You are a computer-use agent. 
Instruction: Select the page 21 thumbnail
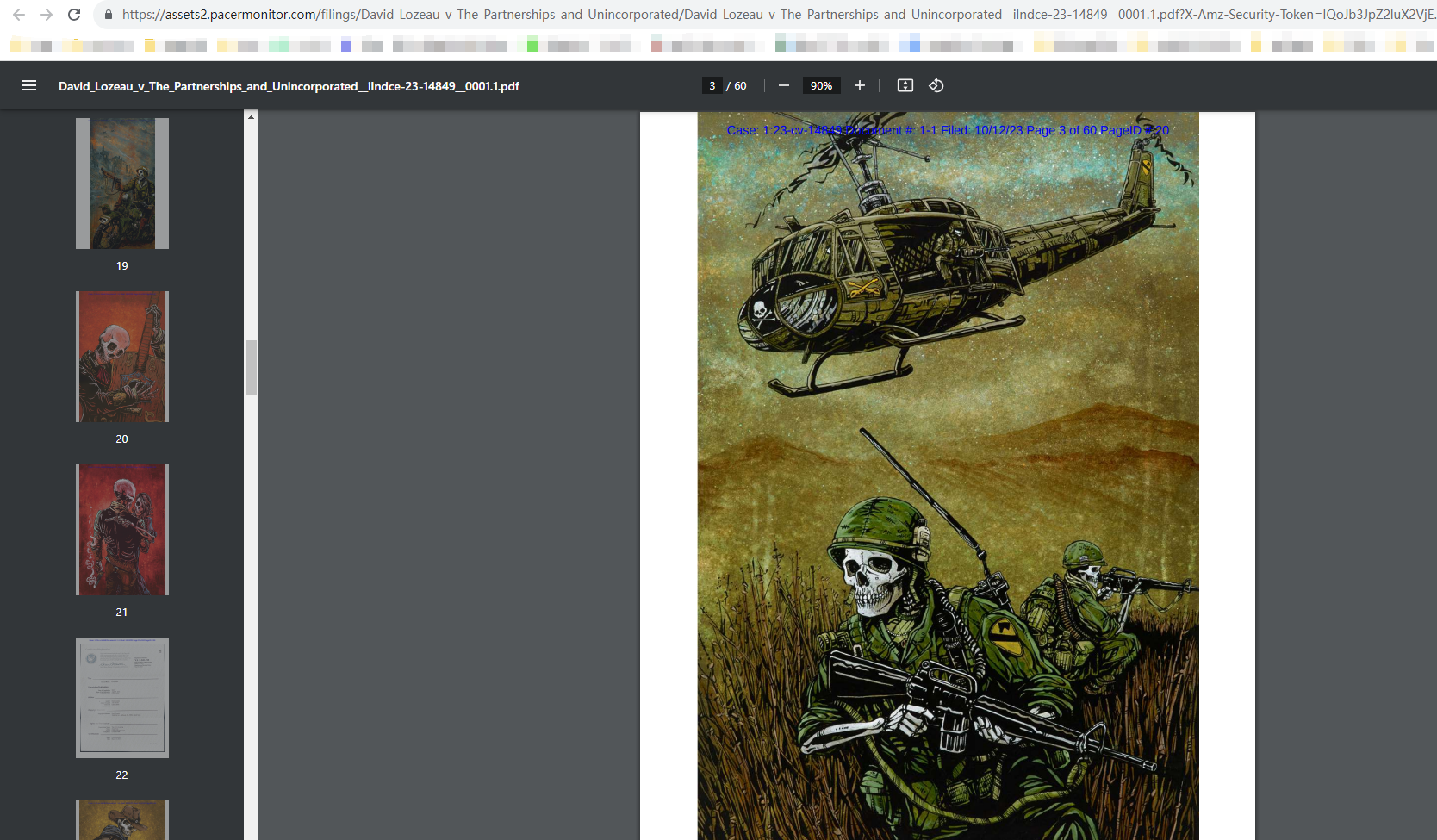pos(122,530)
